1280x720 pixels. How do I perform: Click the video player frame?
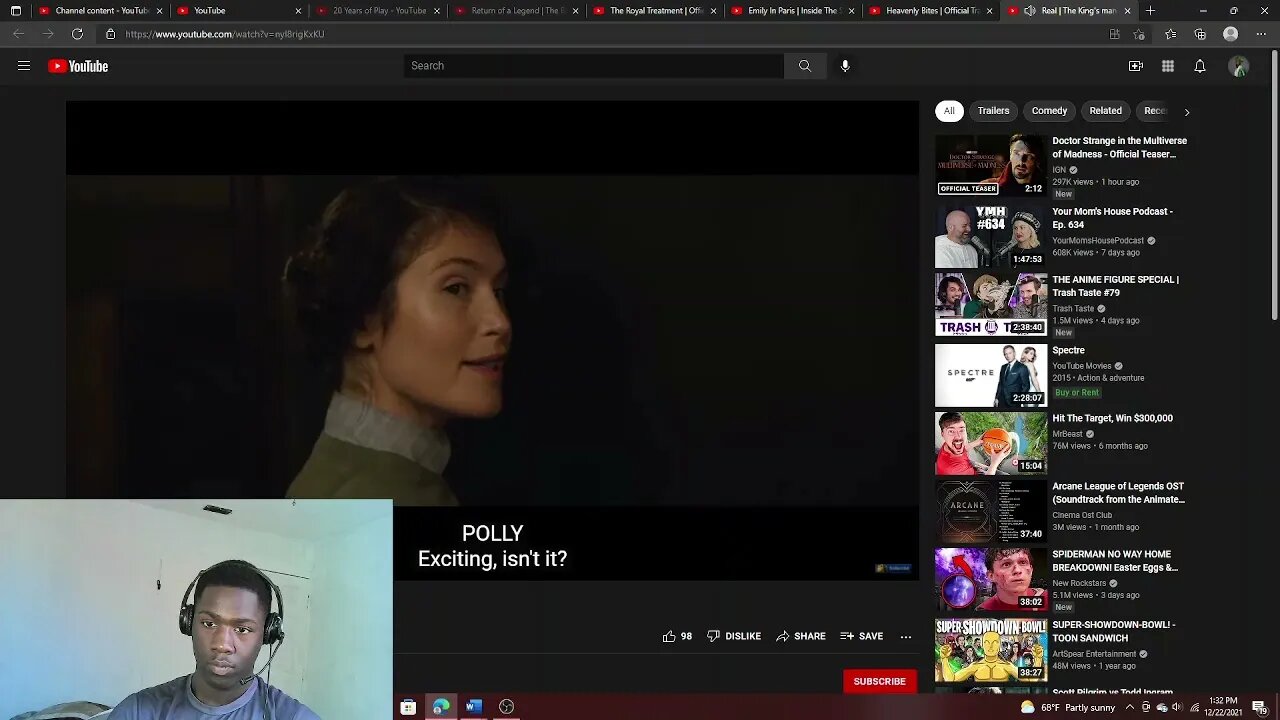pyautogui.click(x=492, y=340)
